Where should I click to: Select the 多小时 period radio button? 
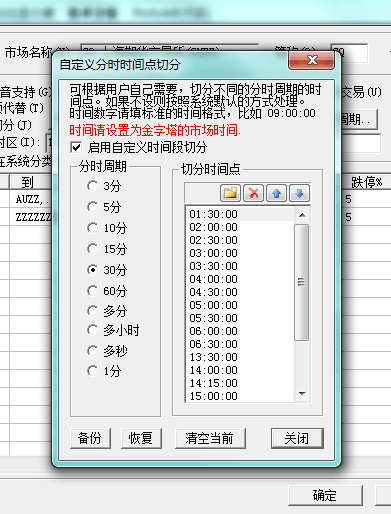[x=93, y=330]
